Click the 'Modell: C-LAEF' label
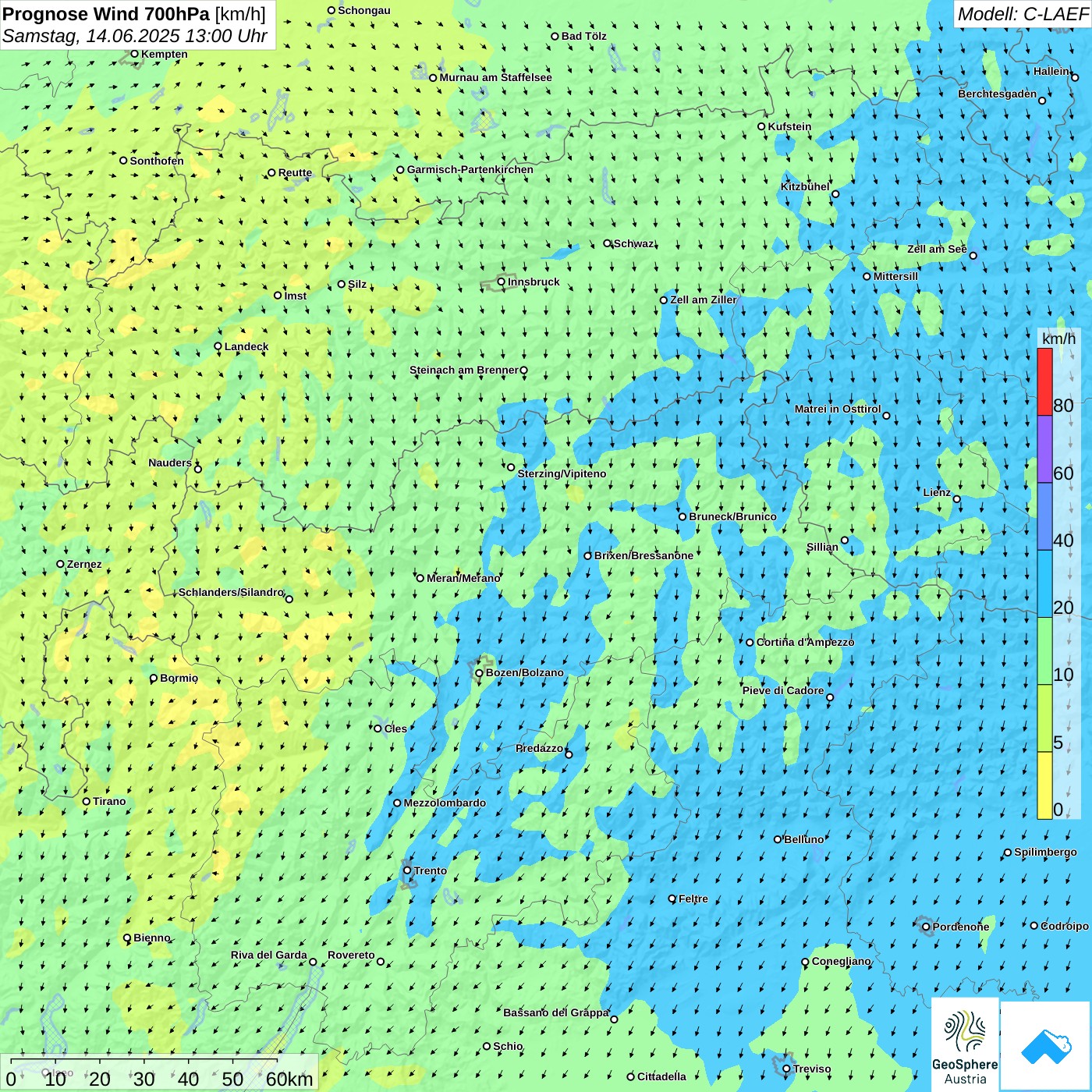This screenshot has height=1092, width=1092. click(1023, 14)
